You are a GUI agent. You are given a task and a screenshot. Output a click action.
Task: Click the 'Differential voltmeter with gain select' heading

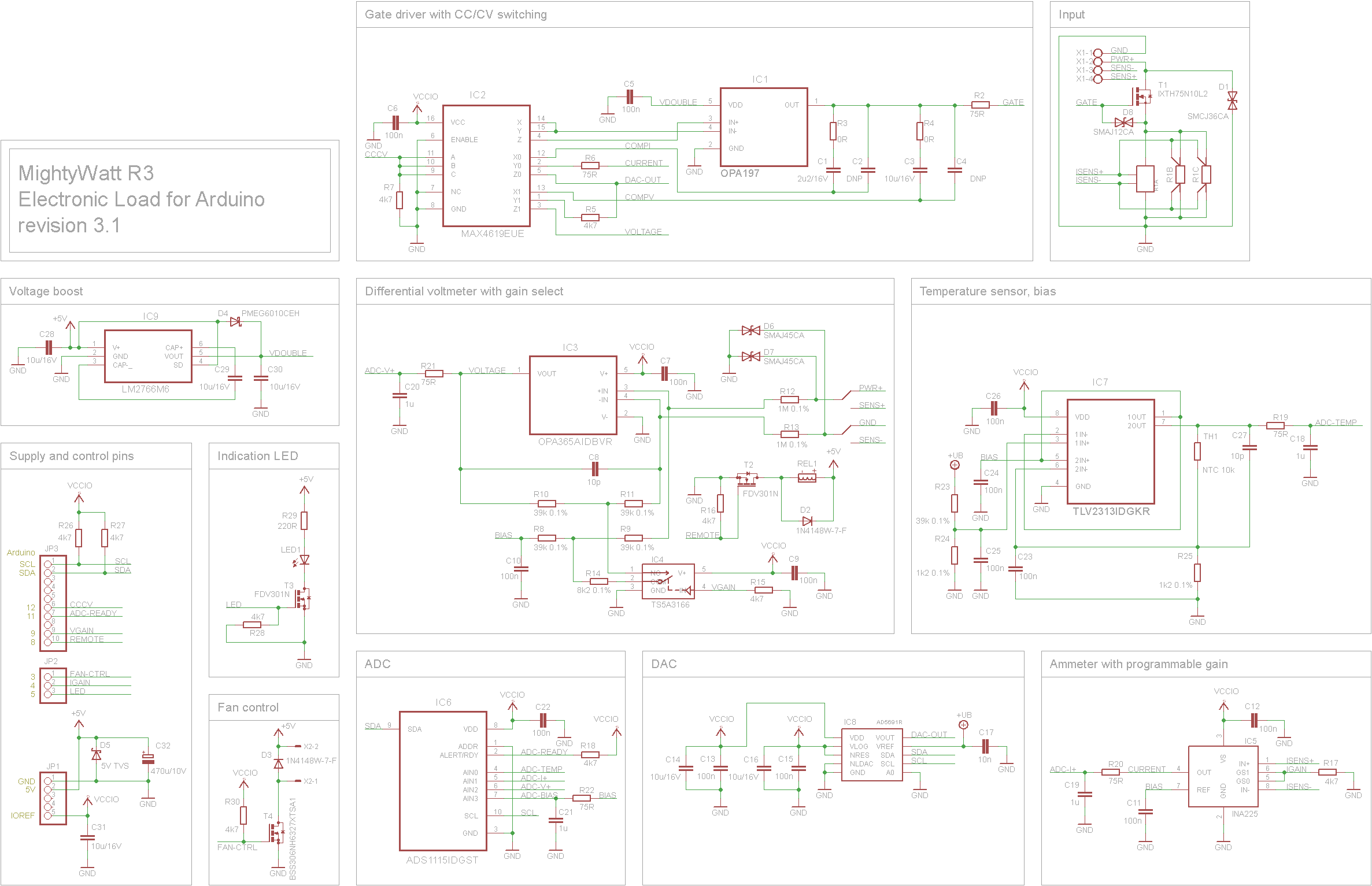point(464,291)
